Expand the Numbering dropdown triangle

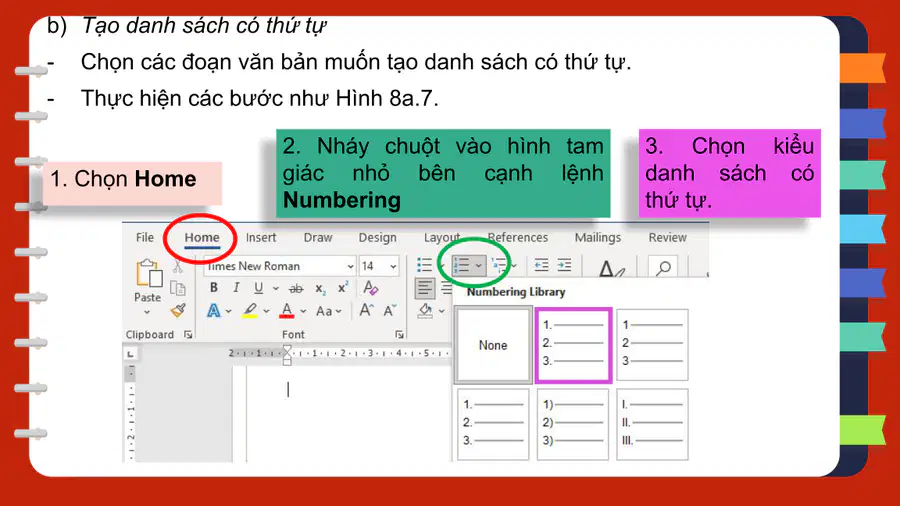click(479, 266)
